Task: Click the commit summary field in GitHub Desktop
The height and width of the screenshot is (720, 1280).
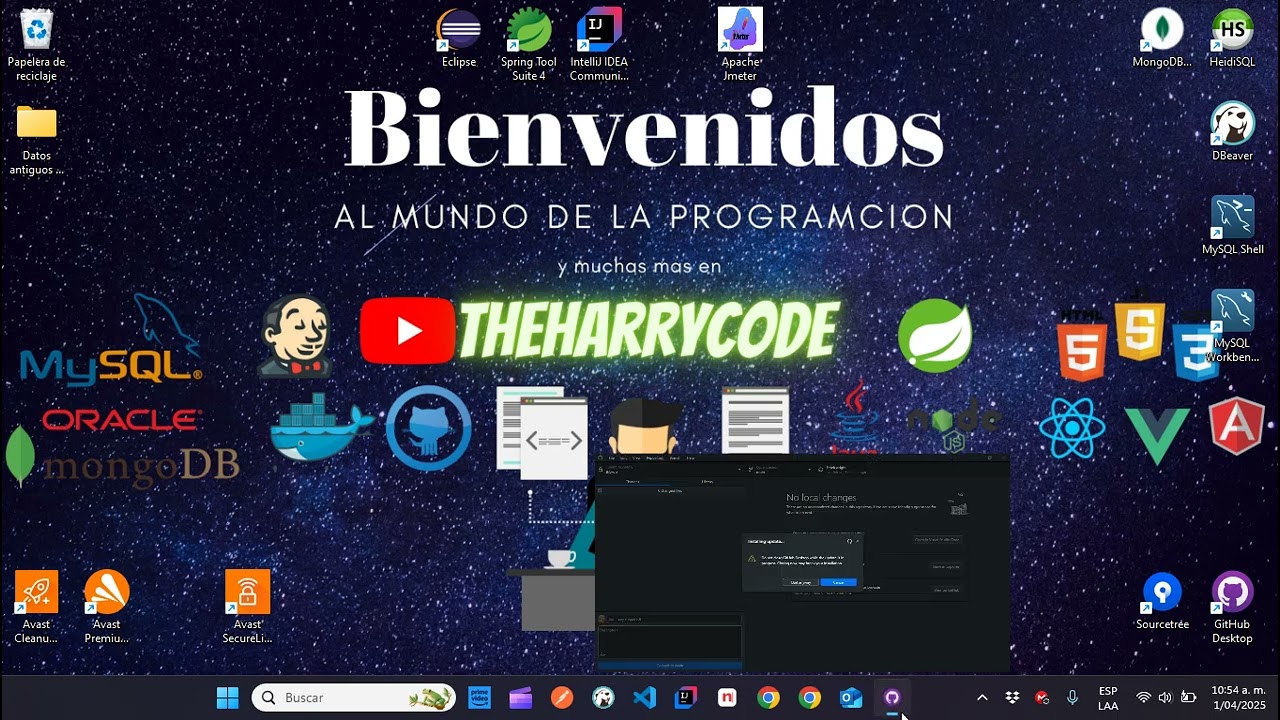Action: 674,619
